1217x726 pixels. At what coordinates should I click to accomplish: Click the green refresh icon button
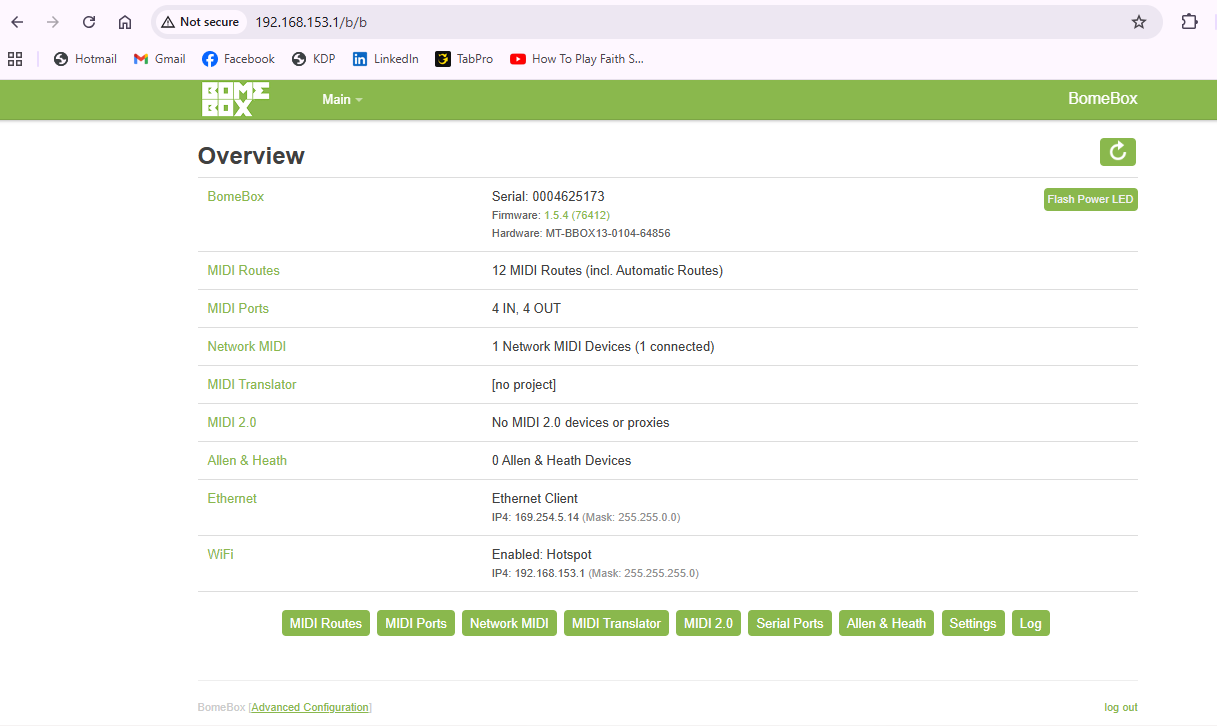(x=1117, y=152)
